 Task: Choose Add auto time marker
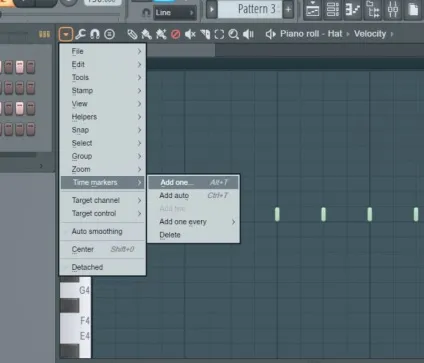coord(193,195)
